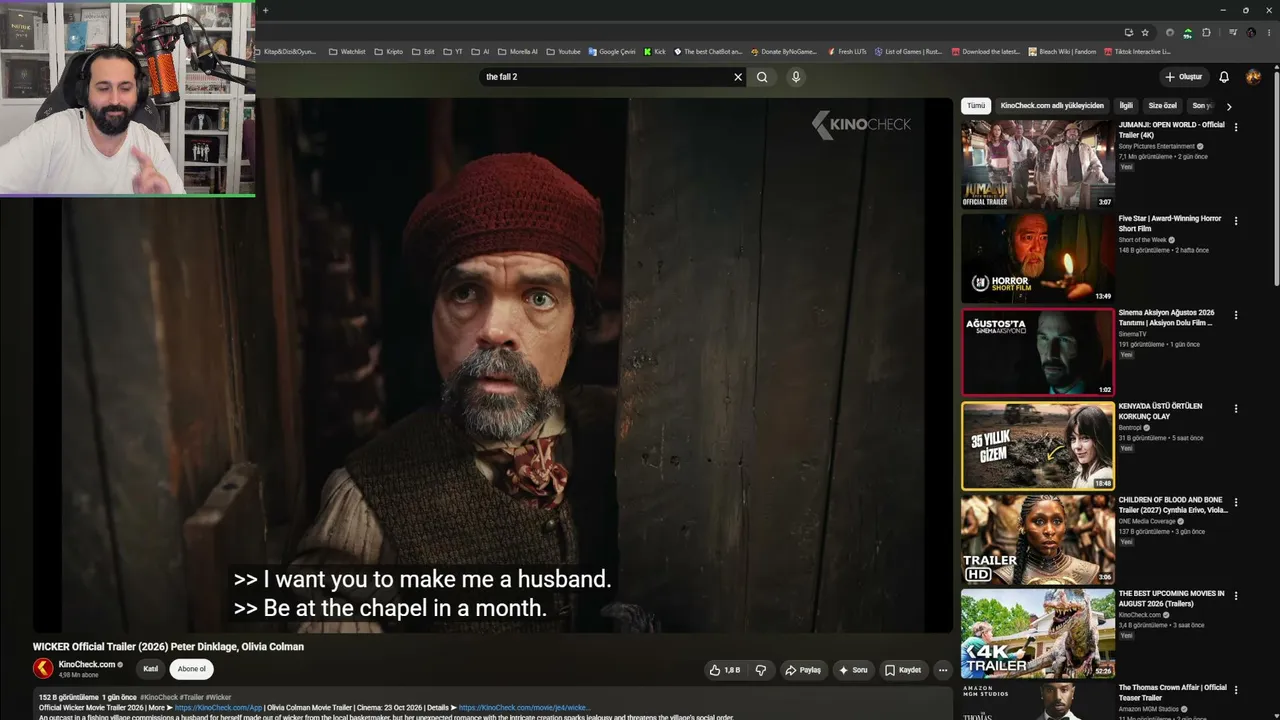The height and width of the screenshot is (720, 1280).
Task: Open options for Children of Blood and Bone
Action: pos(1236,503)
